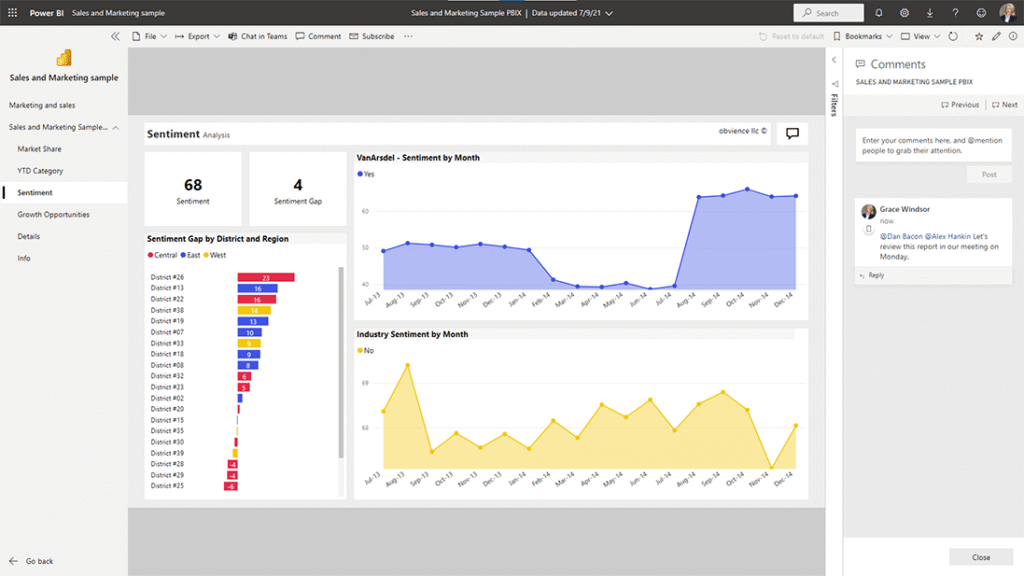
Task: Click the comment bubble icon beside obvience
Action: coord(792,133)
